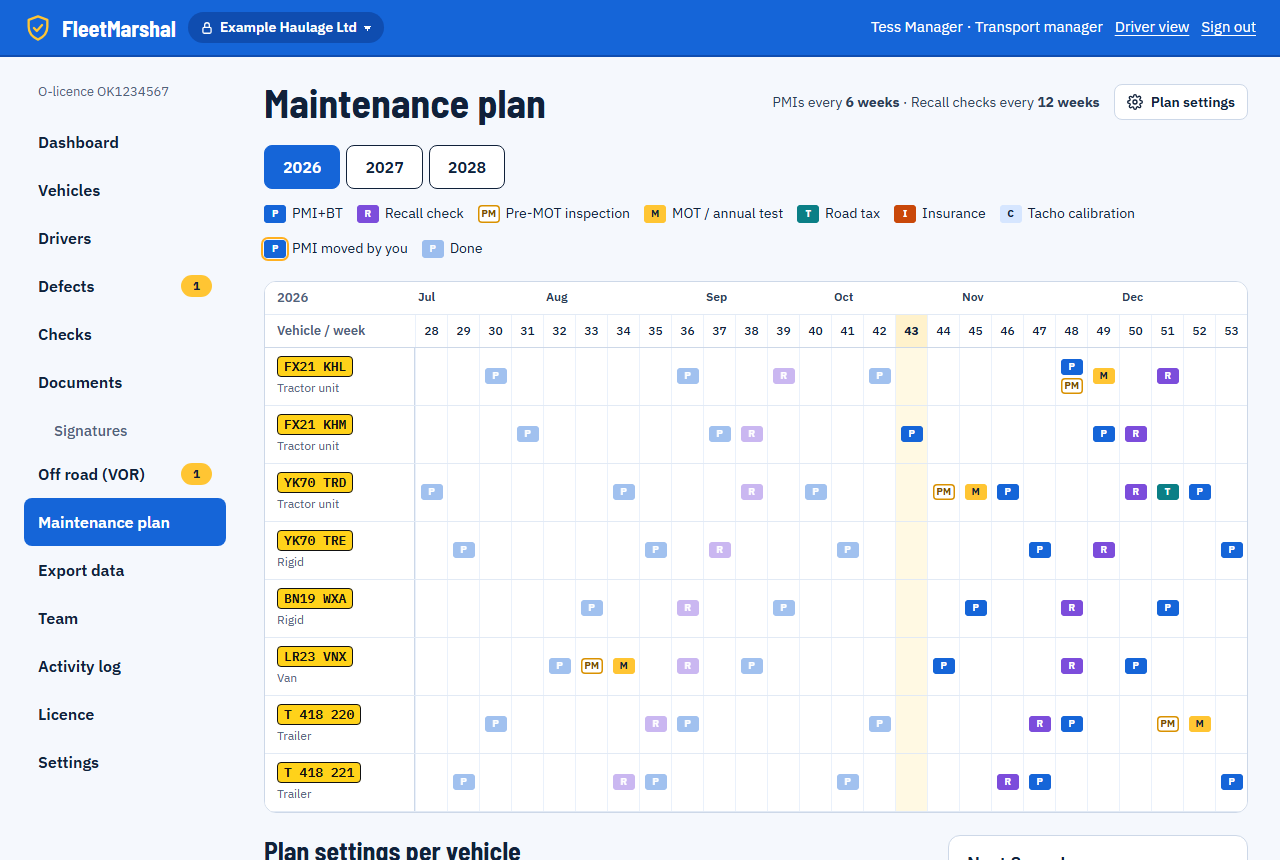1280x860 pixels.
Task: Click FX21 KHM's recall check in week 50
Action: coord(1136,434)
